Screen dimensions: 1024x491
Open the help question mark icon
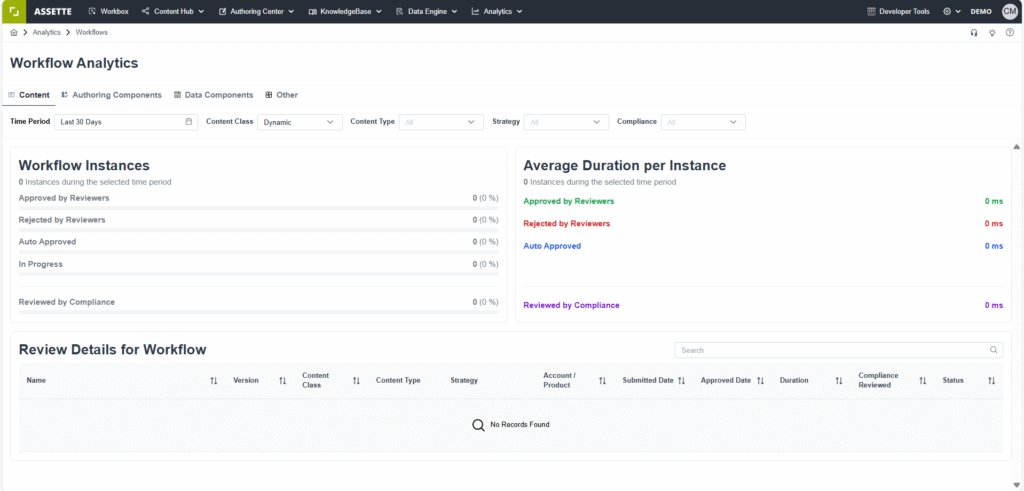(1009, 33)
